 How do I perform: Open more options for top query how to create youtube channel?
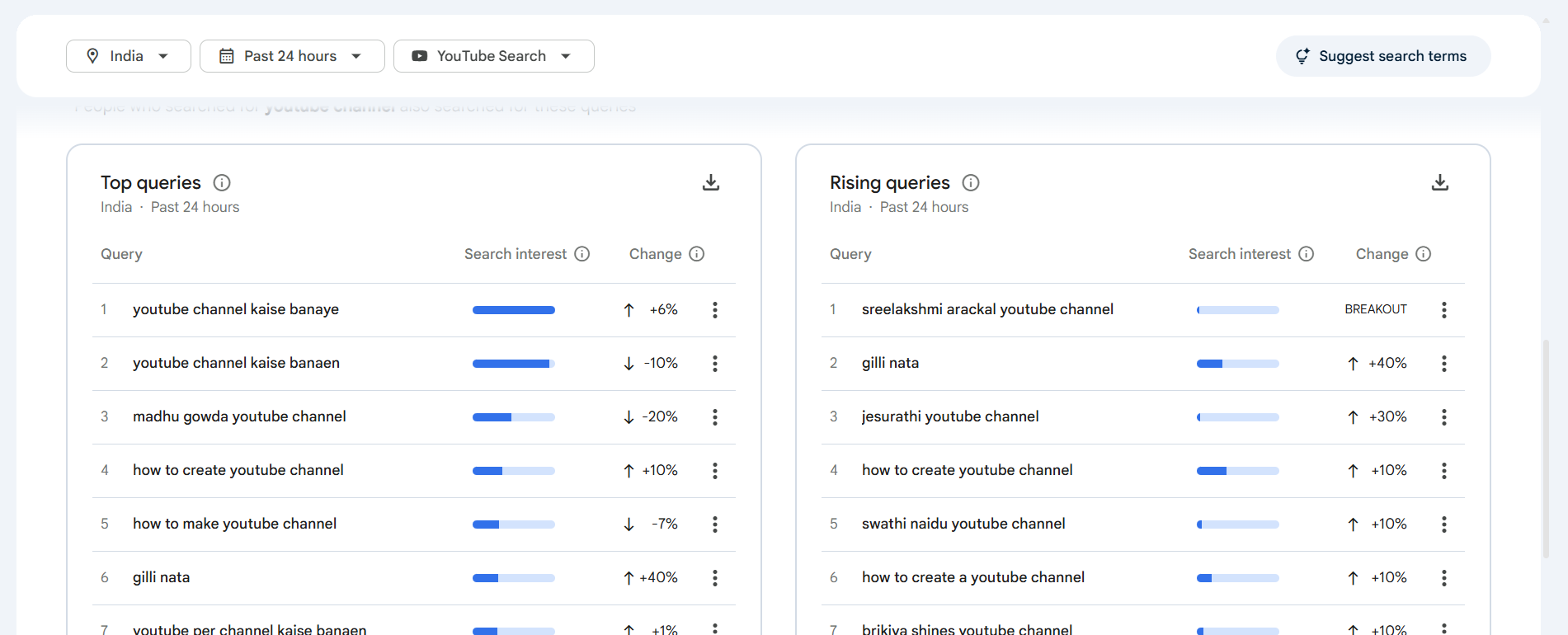point(715,471)
